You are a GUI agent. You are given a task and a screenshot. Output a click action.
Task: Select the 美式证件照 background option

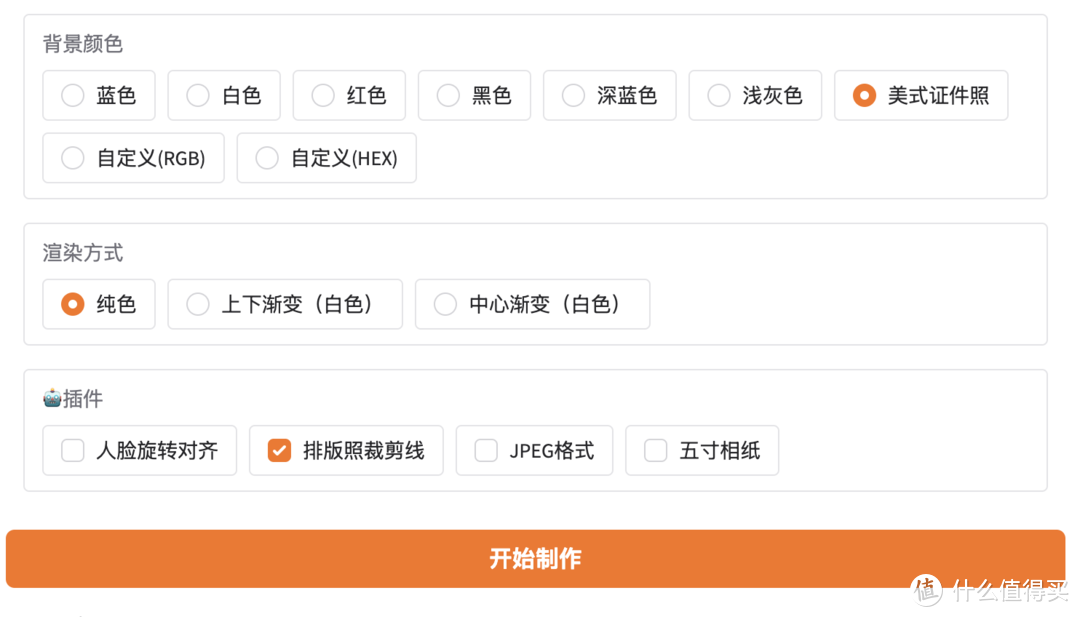(x=920, y=95)
